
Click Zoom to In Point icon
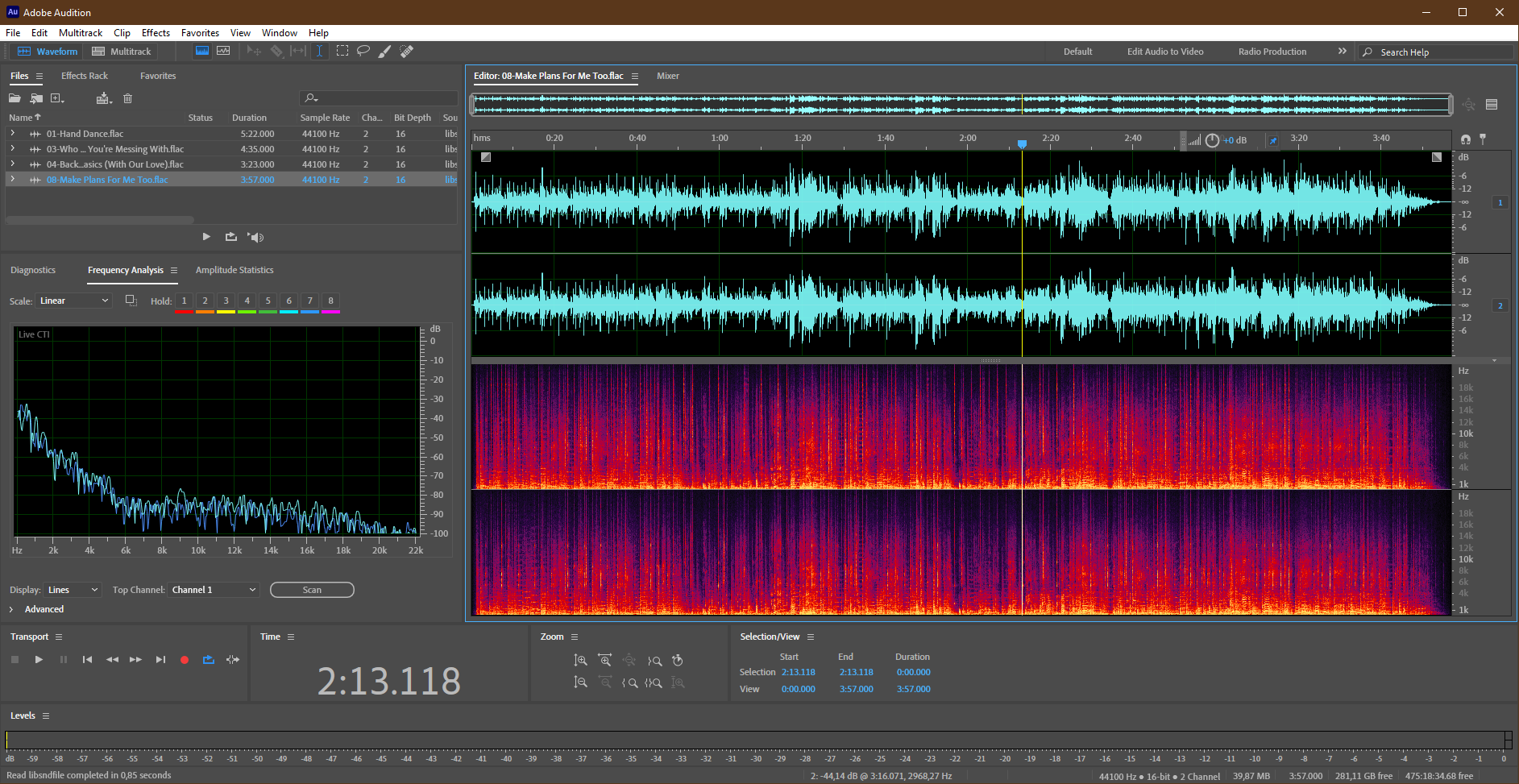629,682
